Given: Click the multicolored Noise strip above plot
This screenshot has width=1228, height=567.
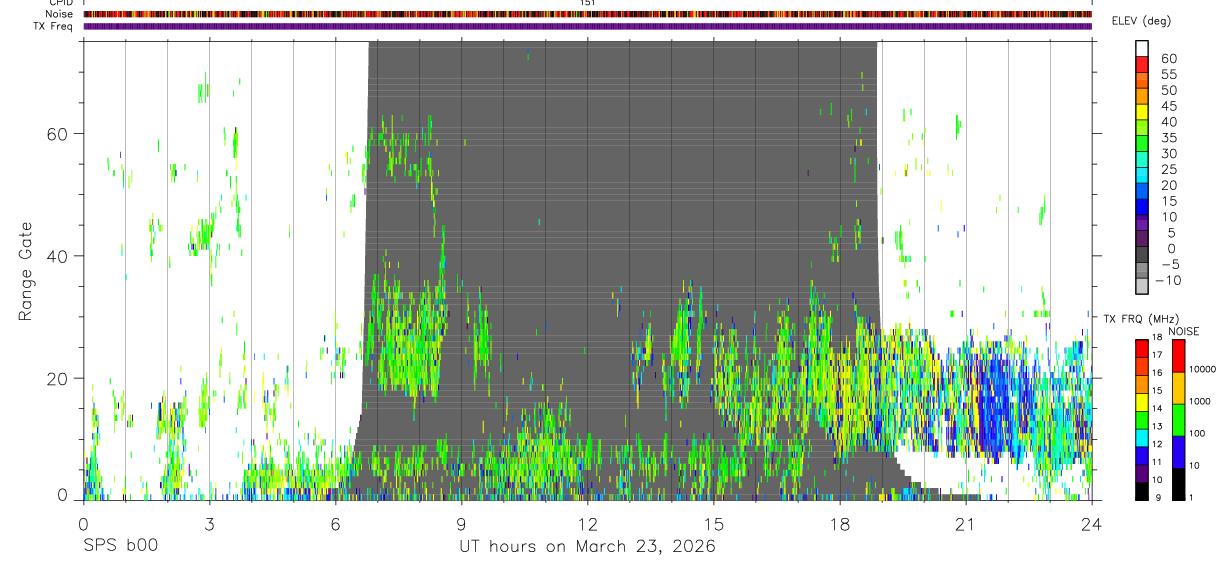Looking at the screenshot, I should (x=587, y=14).
